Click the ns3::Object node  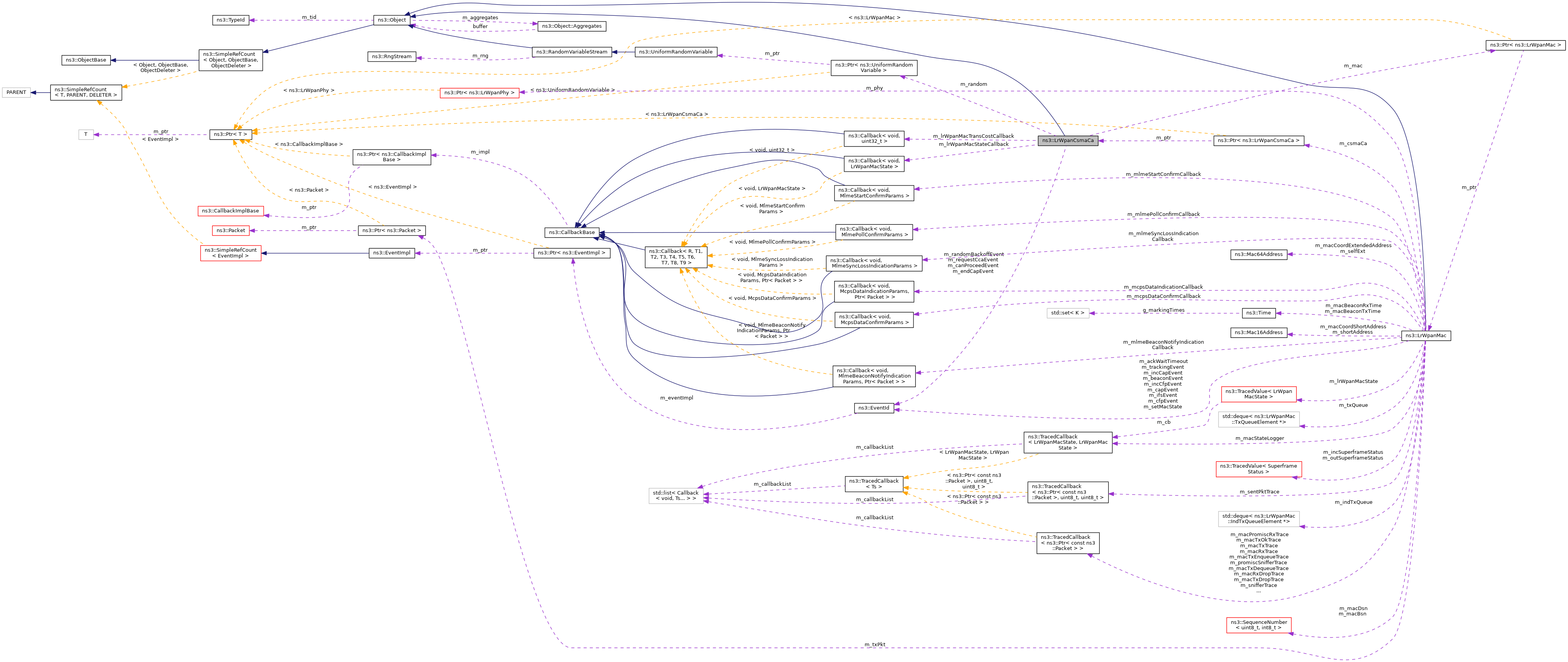391,20
